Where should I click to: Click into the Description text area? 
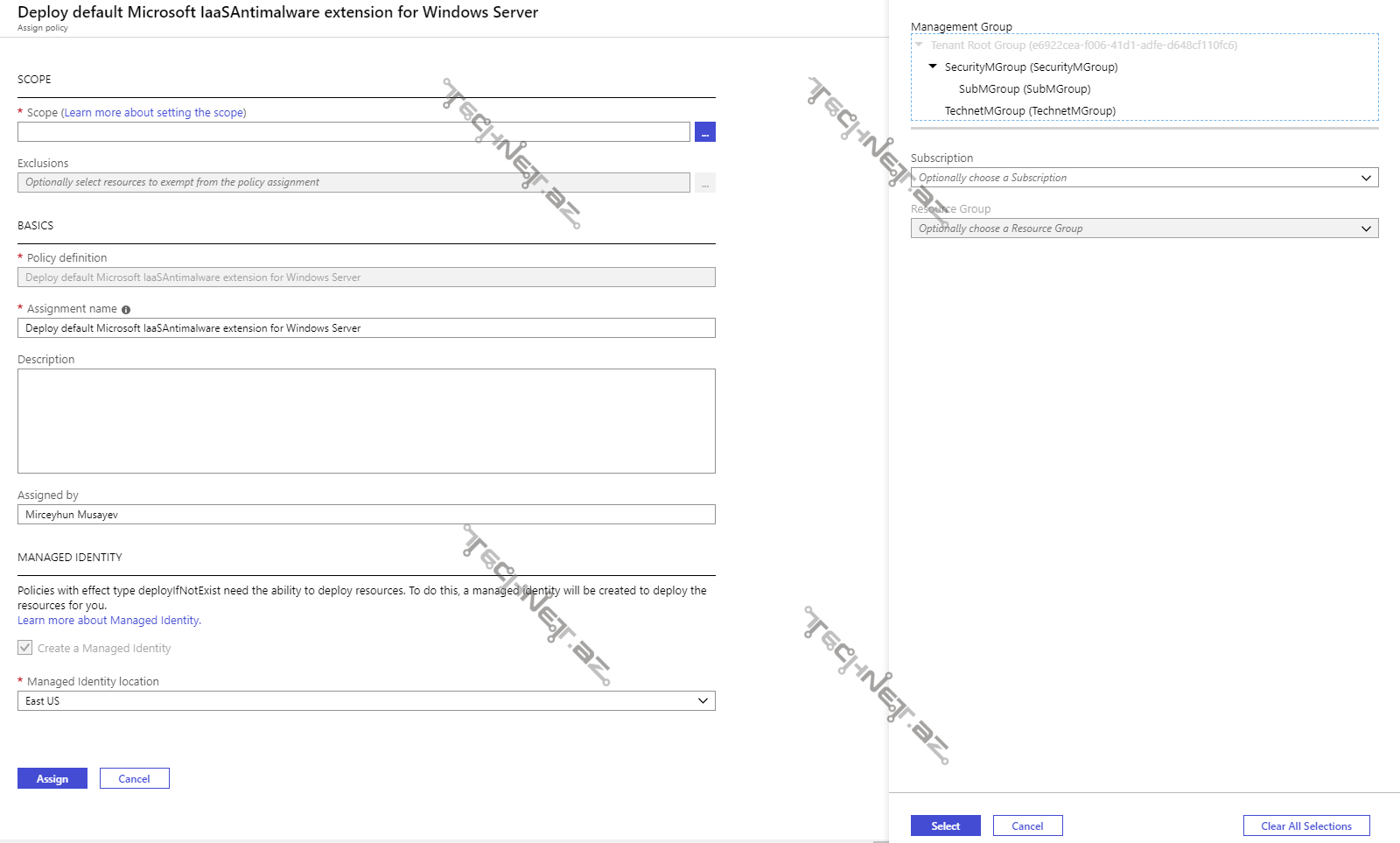[366, 421]
